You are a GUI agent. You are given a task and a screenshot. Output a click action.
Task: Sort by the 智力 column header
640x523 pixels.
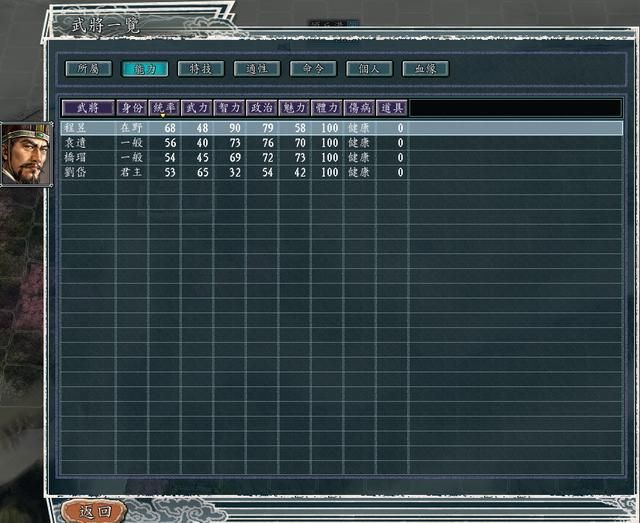point(229,108)
